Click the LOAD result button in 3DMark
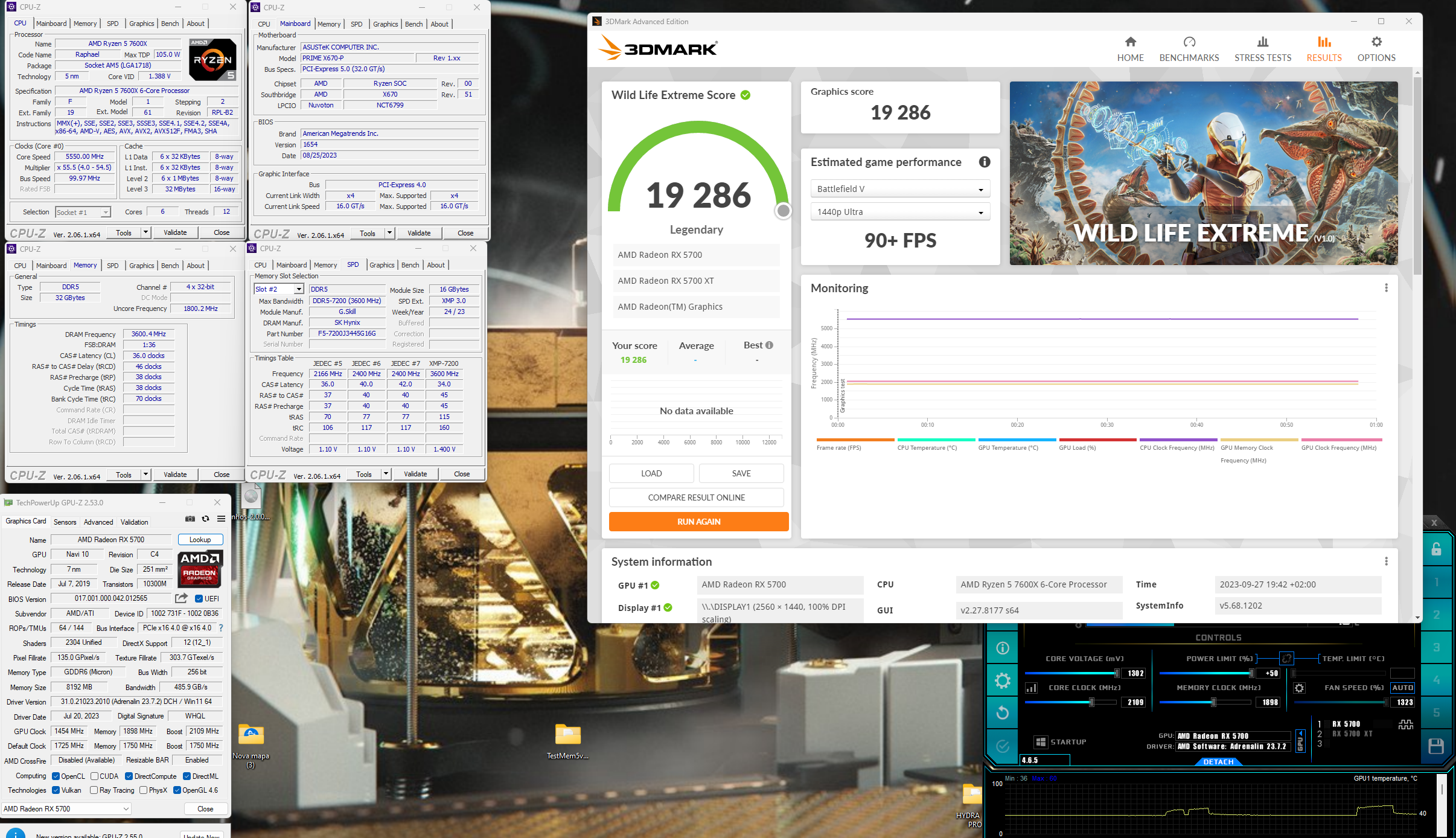The width and height of the screenshot is (1456, 838). tap(651, 473)
